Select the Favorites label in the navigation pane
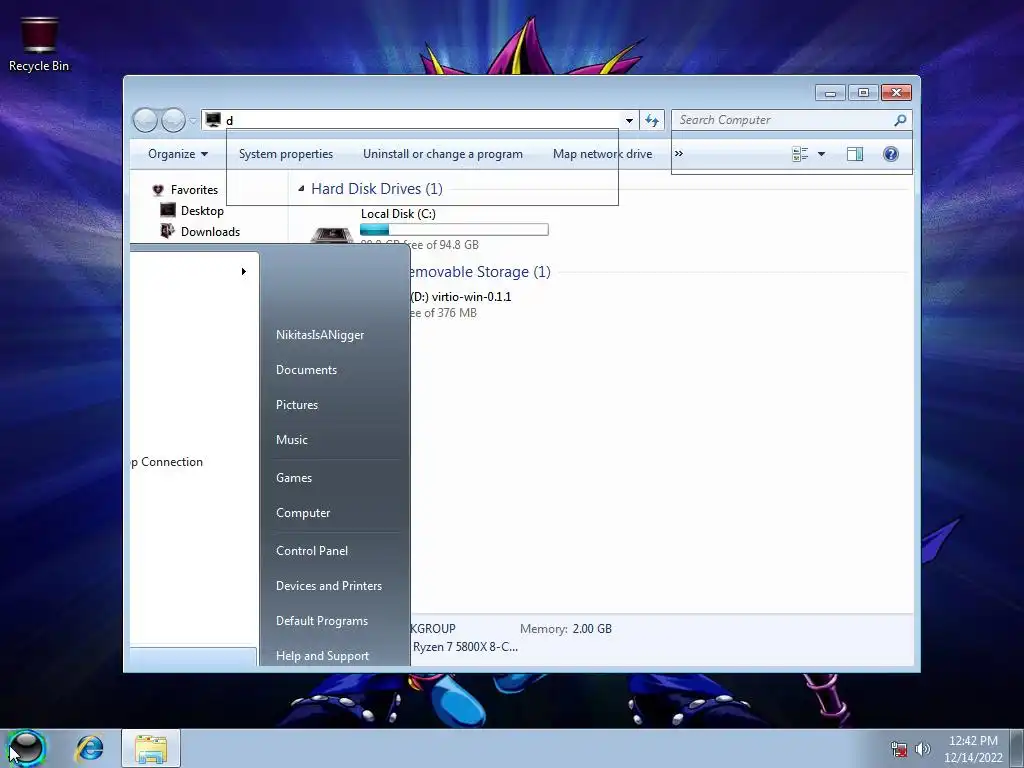 [194, 190]
